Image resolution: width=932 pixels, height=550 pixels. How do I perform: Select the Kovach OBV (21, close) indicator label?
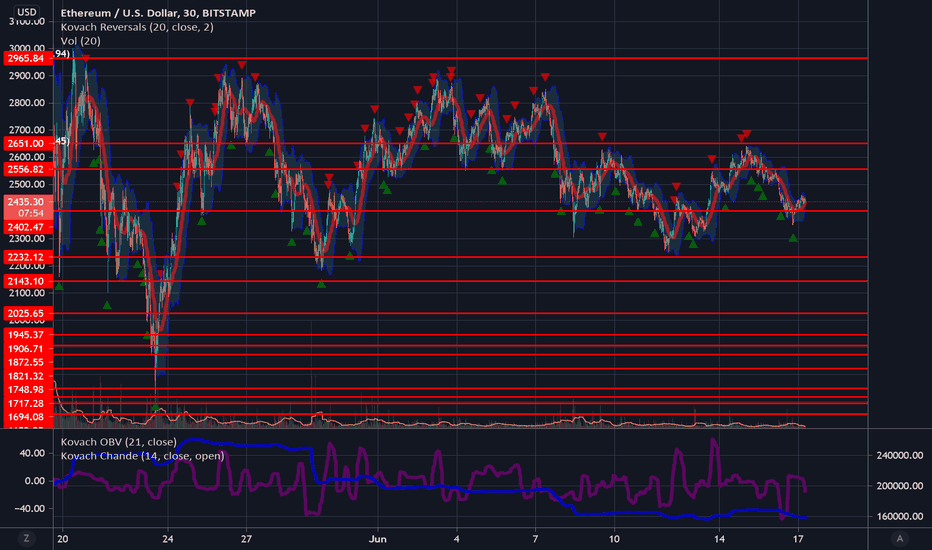tap(118, 442)
